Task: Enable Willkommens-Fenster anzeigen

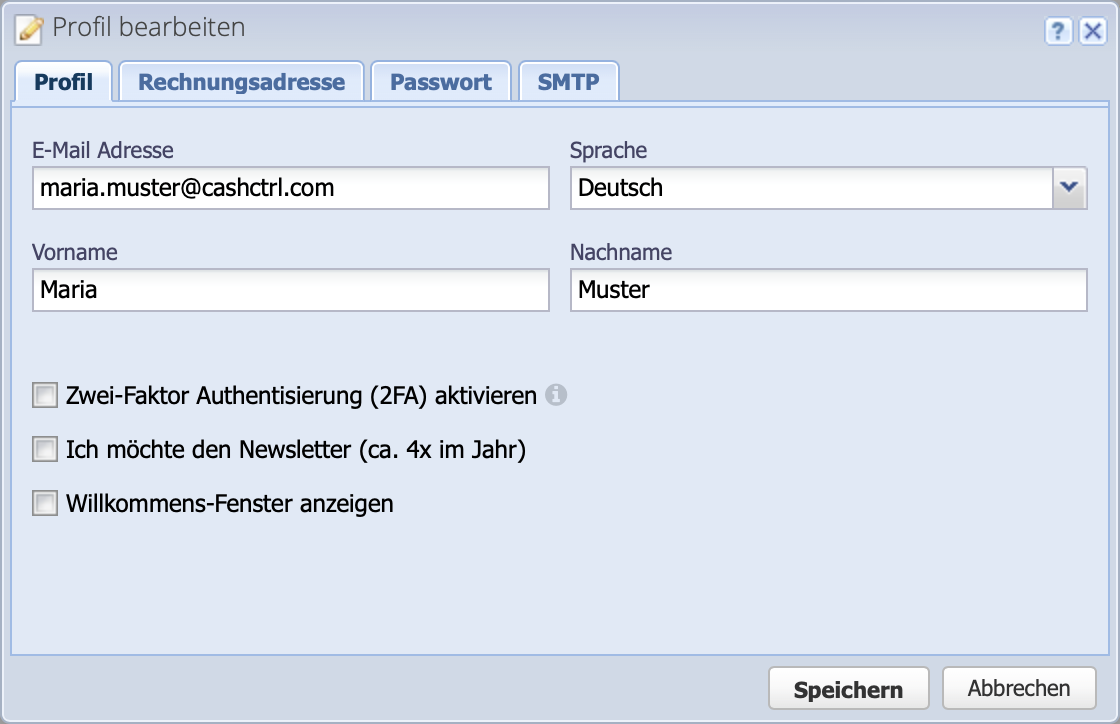Action: pos(43,503)
